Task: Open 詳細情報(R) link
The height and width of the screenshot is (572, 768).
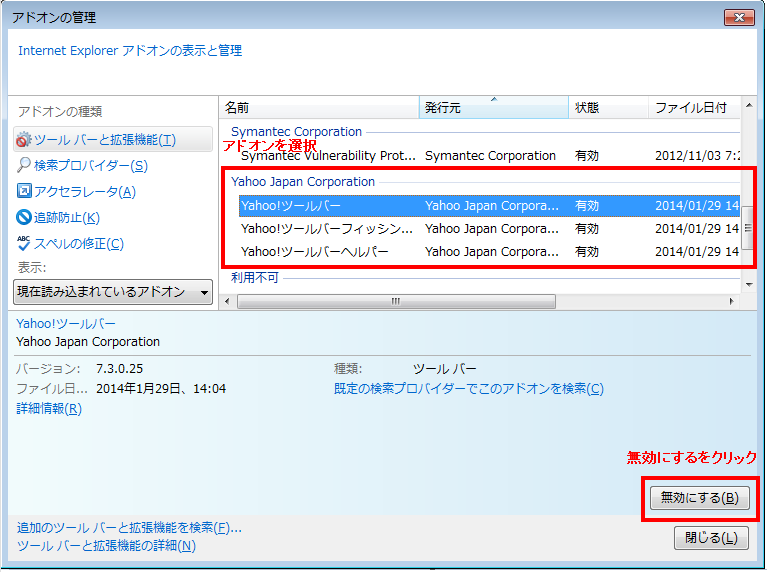Action: point(49,408)
